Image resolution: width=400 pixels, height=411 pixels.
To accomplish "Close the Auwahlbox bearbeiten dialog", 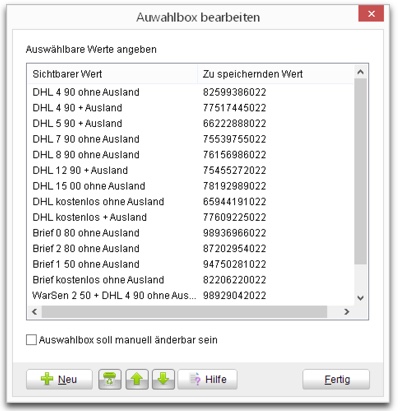I will coord(371,14).
